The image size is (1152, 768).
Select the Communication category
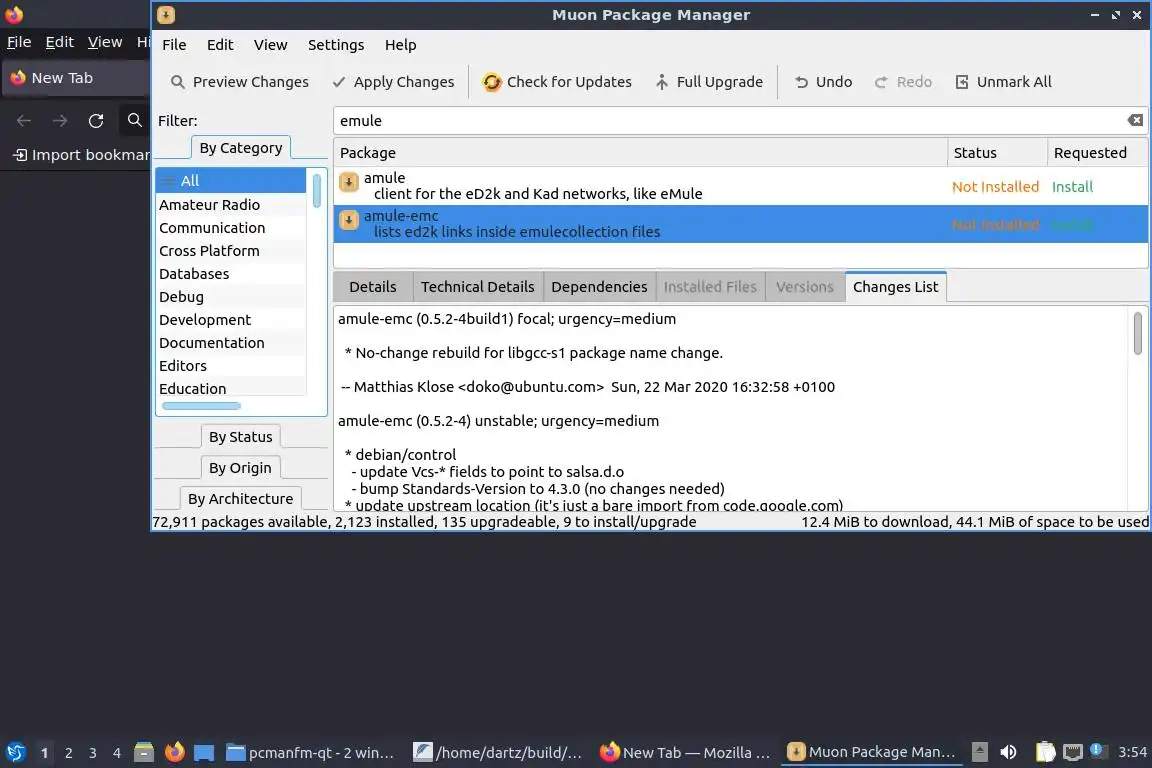coord(231,228)
